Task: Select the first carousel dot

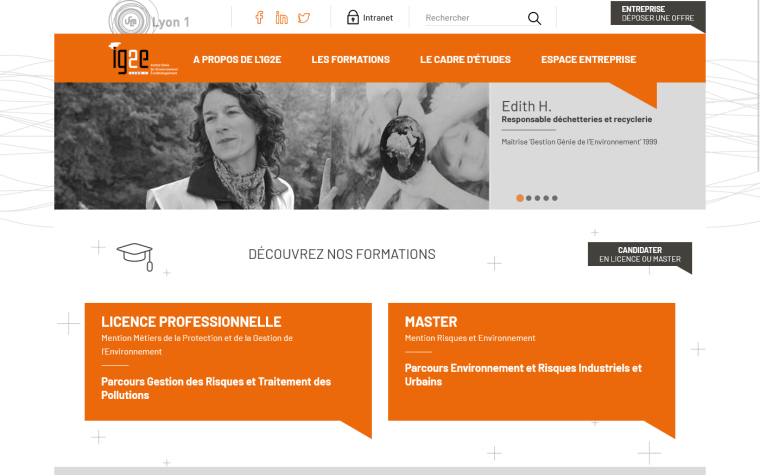Action: tap(520, 198)
